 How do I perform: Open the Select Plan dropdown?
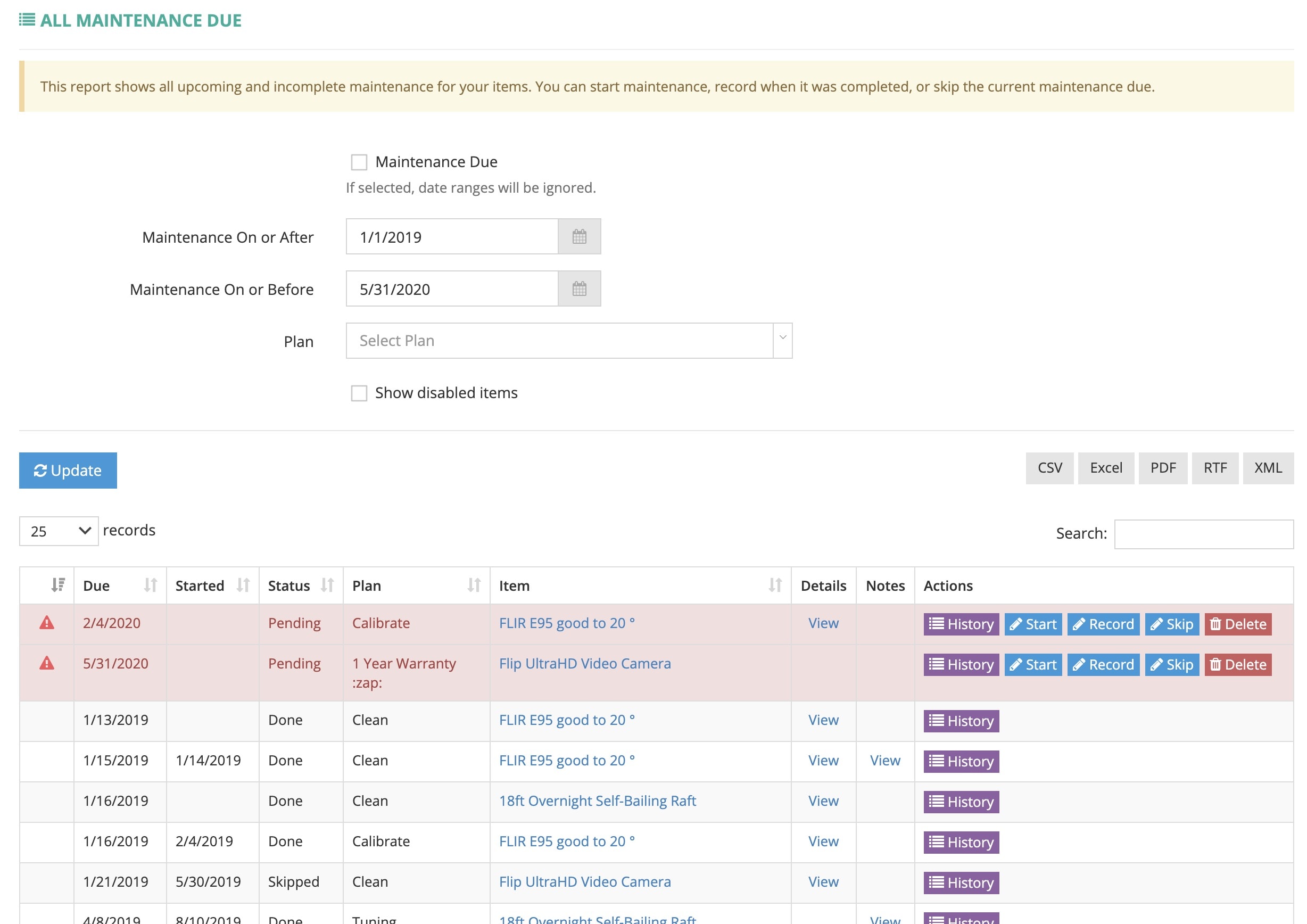click(x=568, y=341)
